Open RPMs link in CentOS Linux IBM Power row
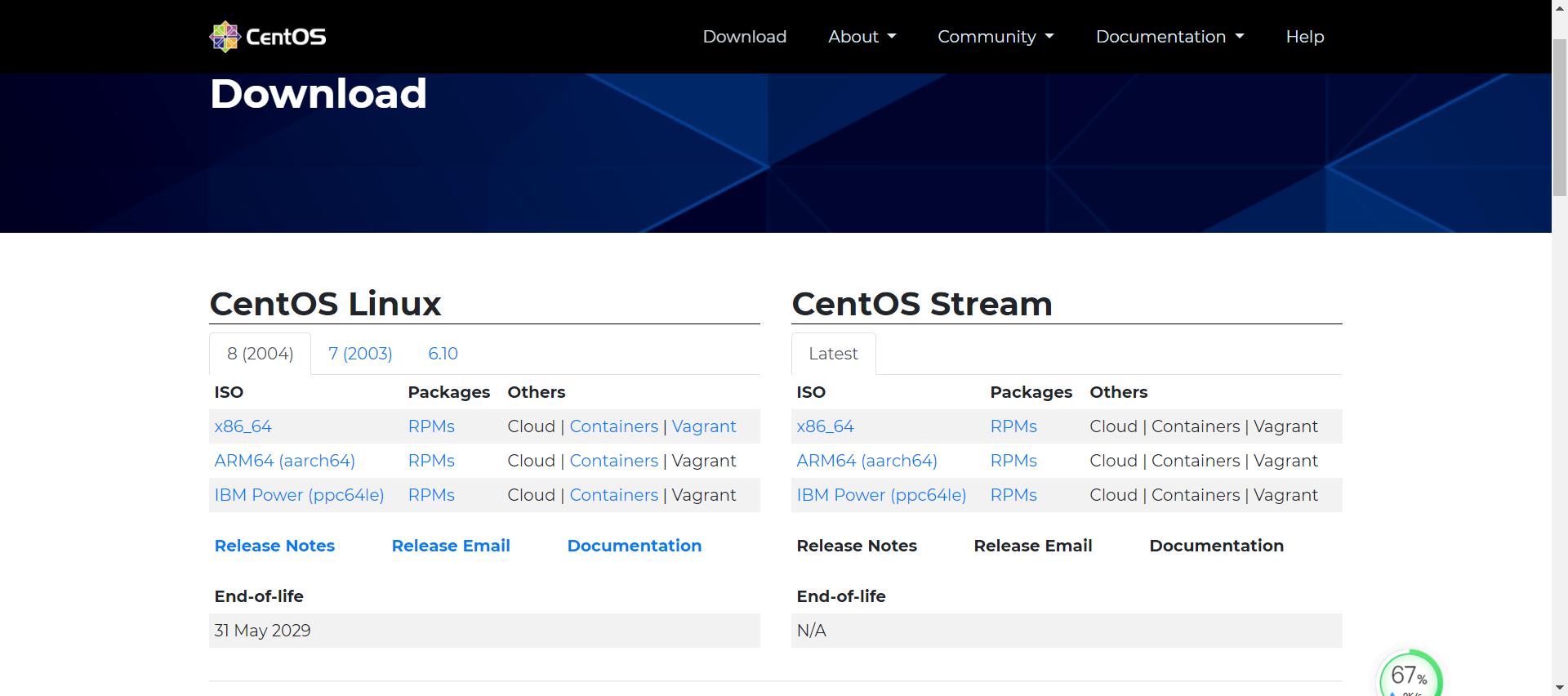 pyautogui.click(x=431, y=495)
